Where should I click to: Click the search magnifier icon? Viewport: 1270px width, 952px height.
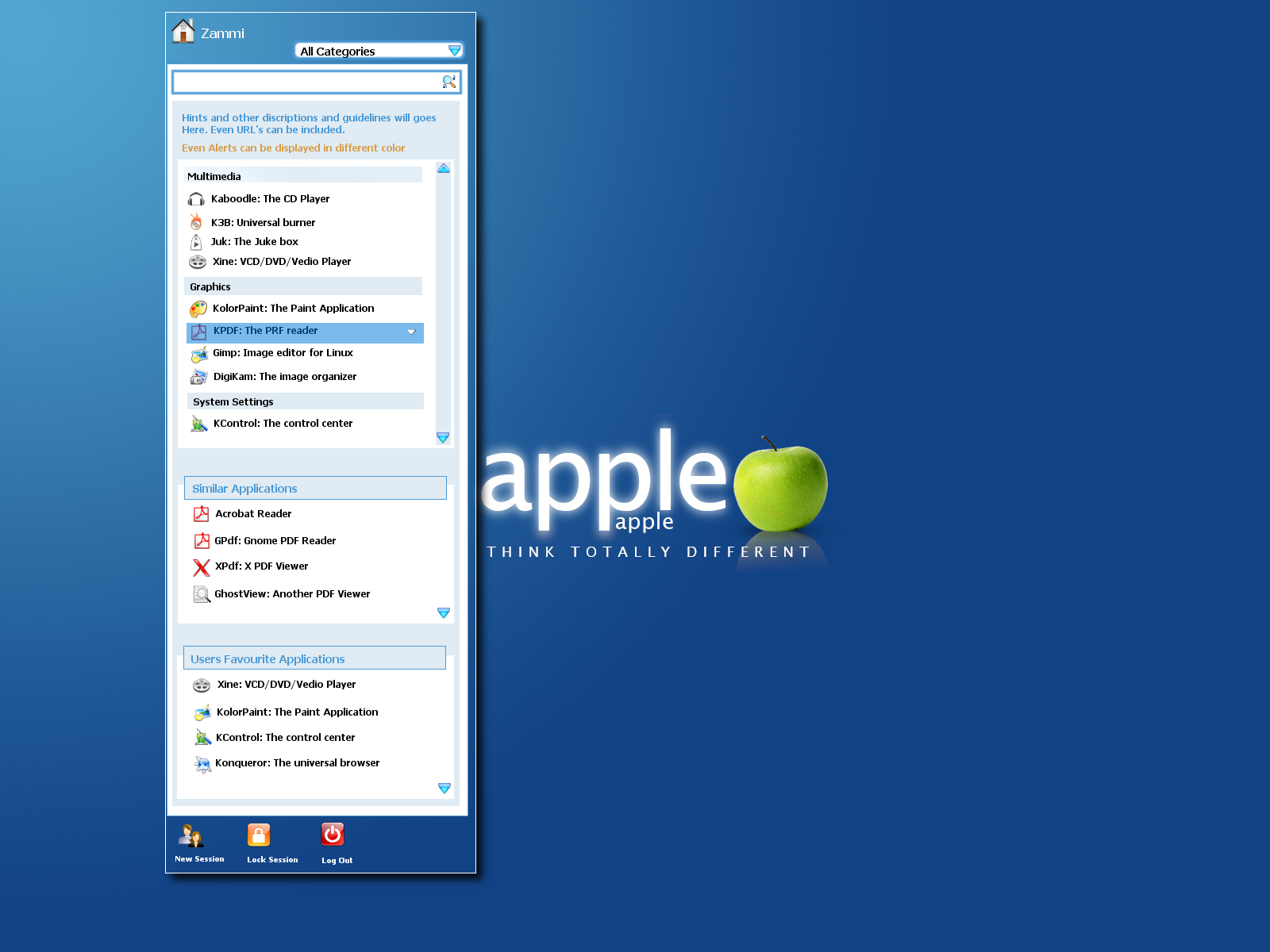[449, 82]
